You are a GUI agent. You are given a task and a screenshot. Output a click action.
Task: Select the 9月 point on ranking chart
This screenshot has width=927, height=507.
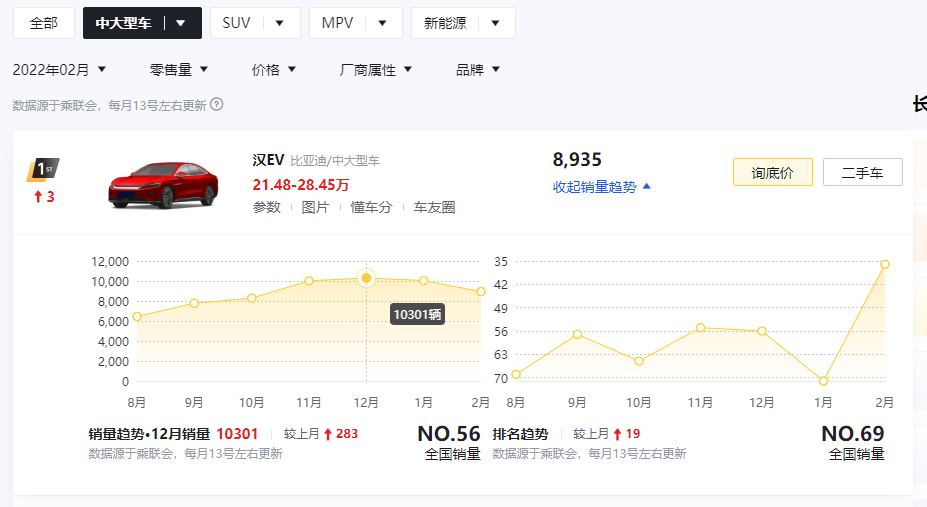pos(578,334)
